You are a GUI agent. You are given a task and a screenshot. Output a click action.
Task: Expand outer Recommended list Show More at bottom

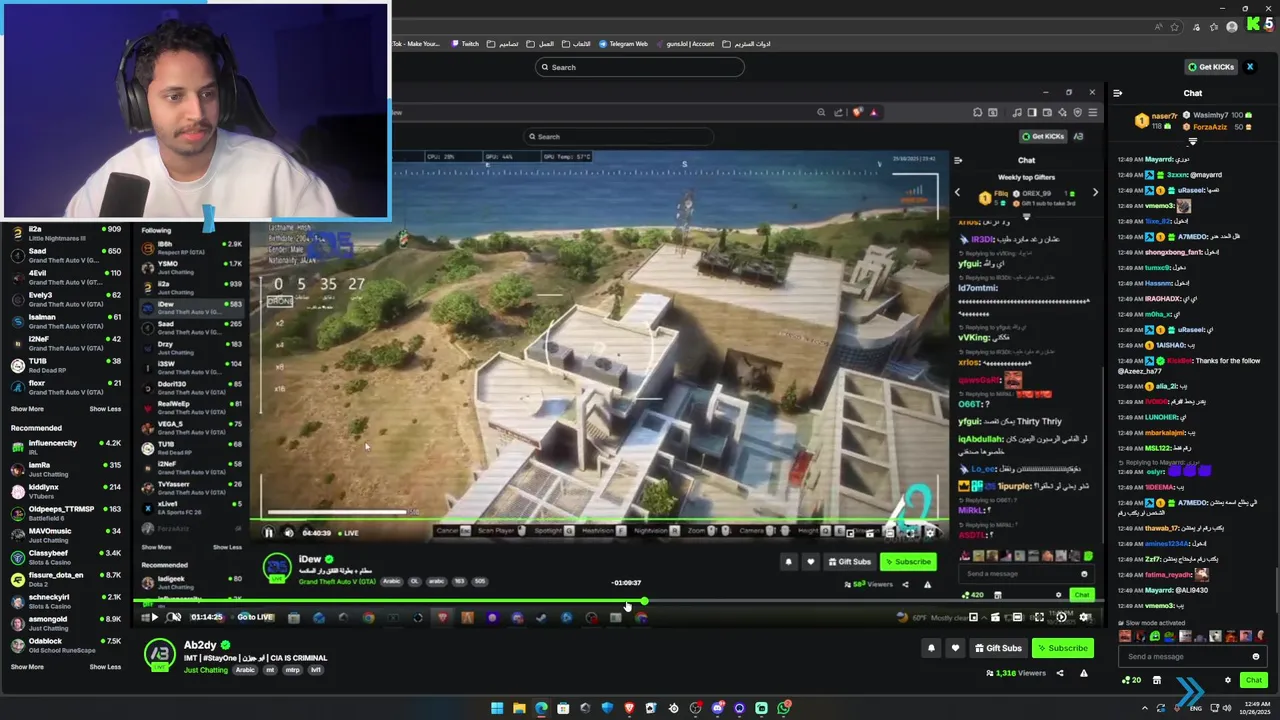pos(27,667)
